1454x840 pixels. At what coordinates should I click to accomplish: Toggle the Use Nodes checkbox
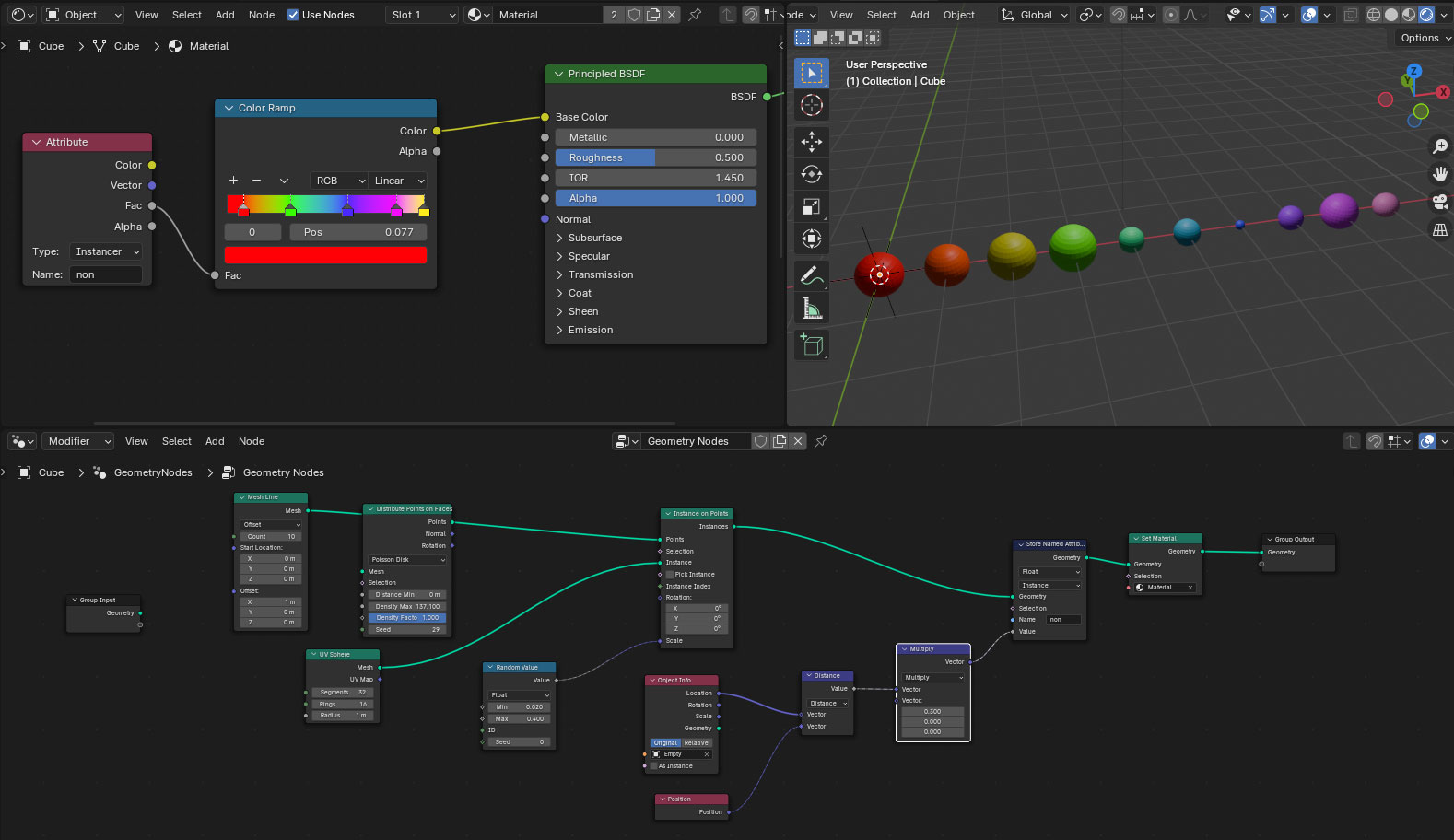click(x=293, y=15)
